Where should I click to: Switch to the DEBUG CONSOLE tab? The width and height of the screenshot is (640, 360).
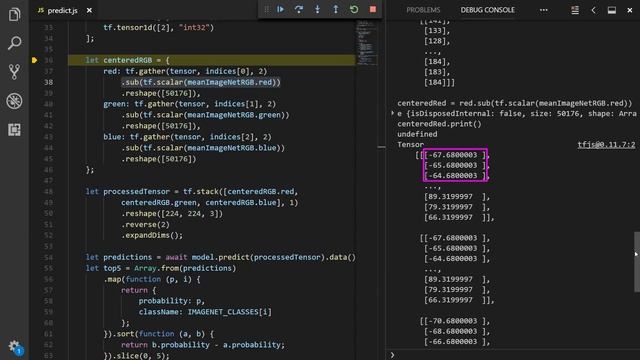(x=487, y=10)
